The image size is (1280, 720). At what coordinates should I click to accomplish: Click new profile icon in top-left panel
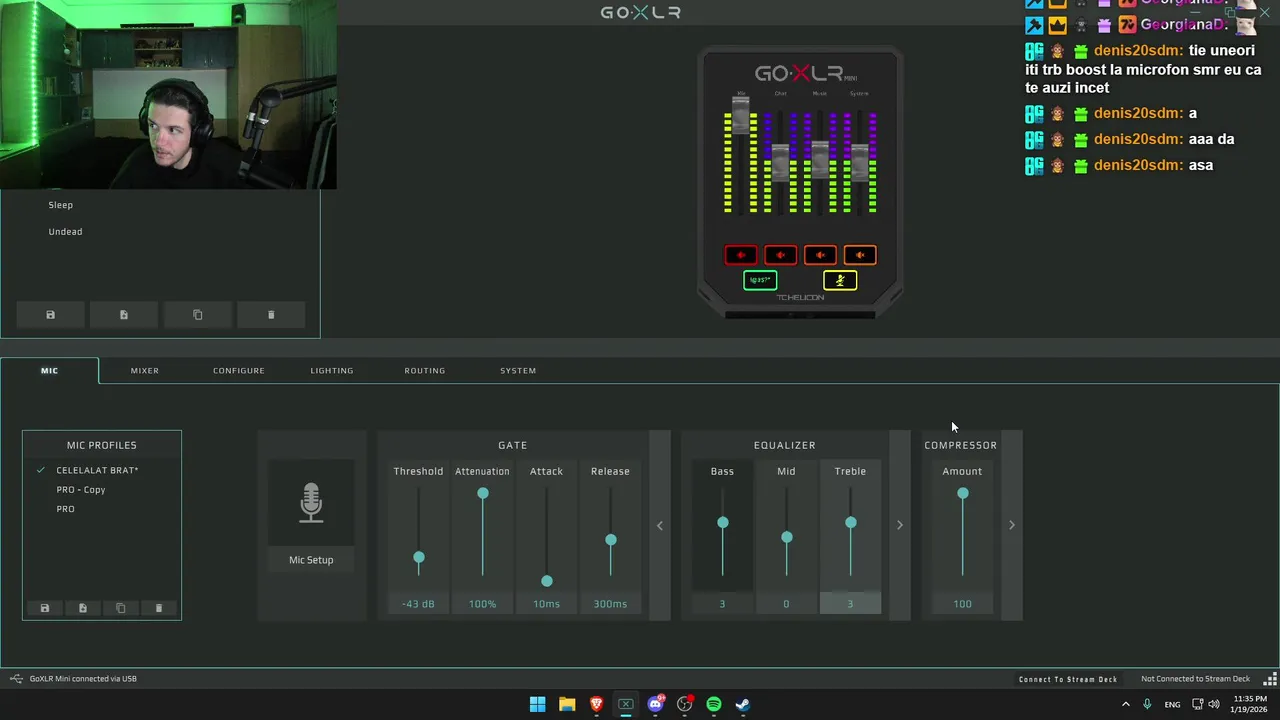(124, 315)
